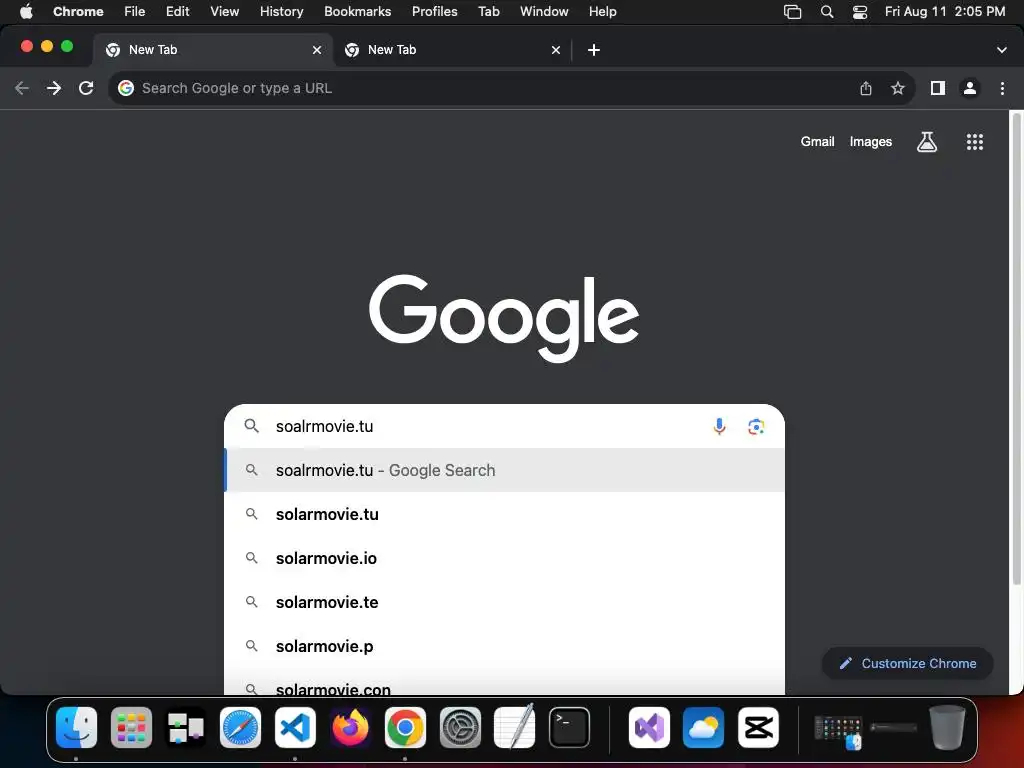Close the first New Tab
The width and height of the screenshot is (1024, 768).
click(317, 50)
